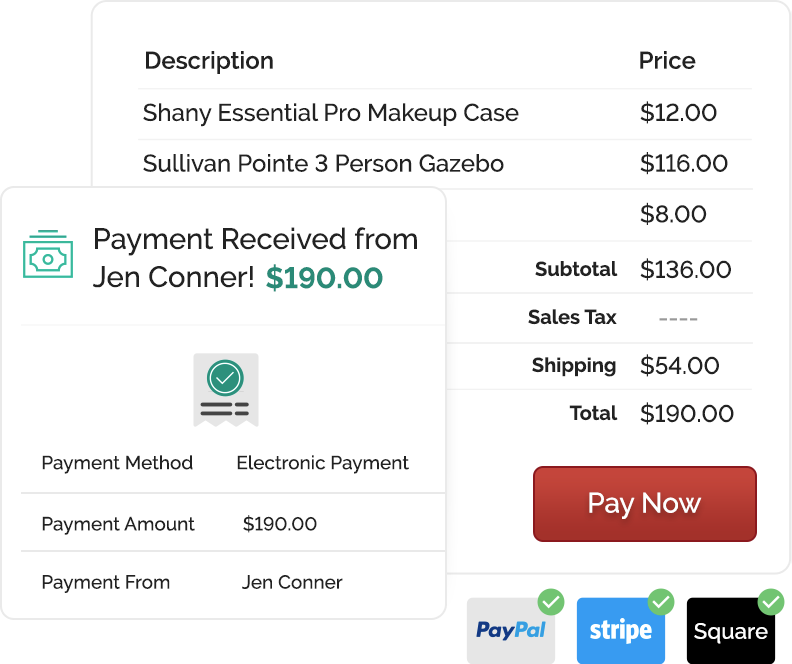The height and width of the screenshot is (664, 792).
Task: Click the Payment From Jen Conner value
Action: point(292,582)
